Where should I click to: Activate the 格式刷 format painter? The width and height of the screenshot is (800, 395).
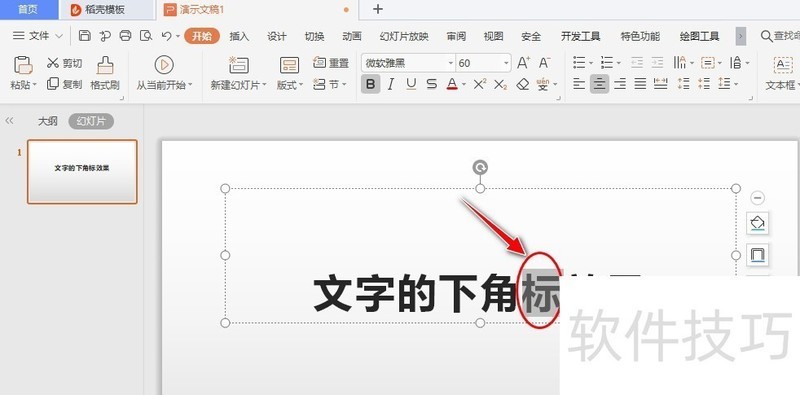[105, 73]
